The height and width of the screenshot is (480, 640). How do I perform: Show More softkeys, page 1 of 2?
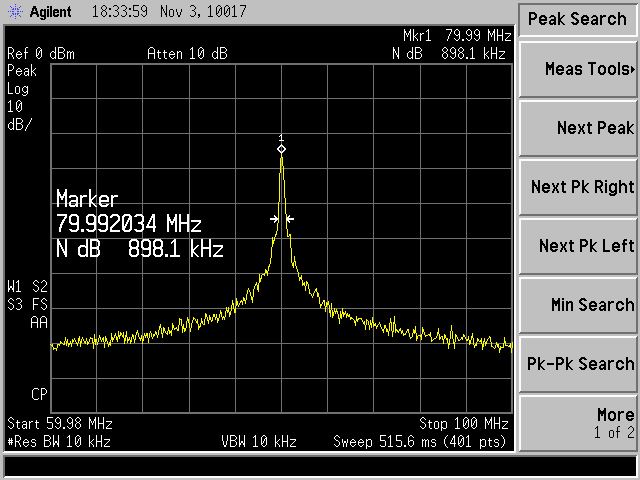[578, 423]
